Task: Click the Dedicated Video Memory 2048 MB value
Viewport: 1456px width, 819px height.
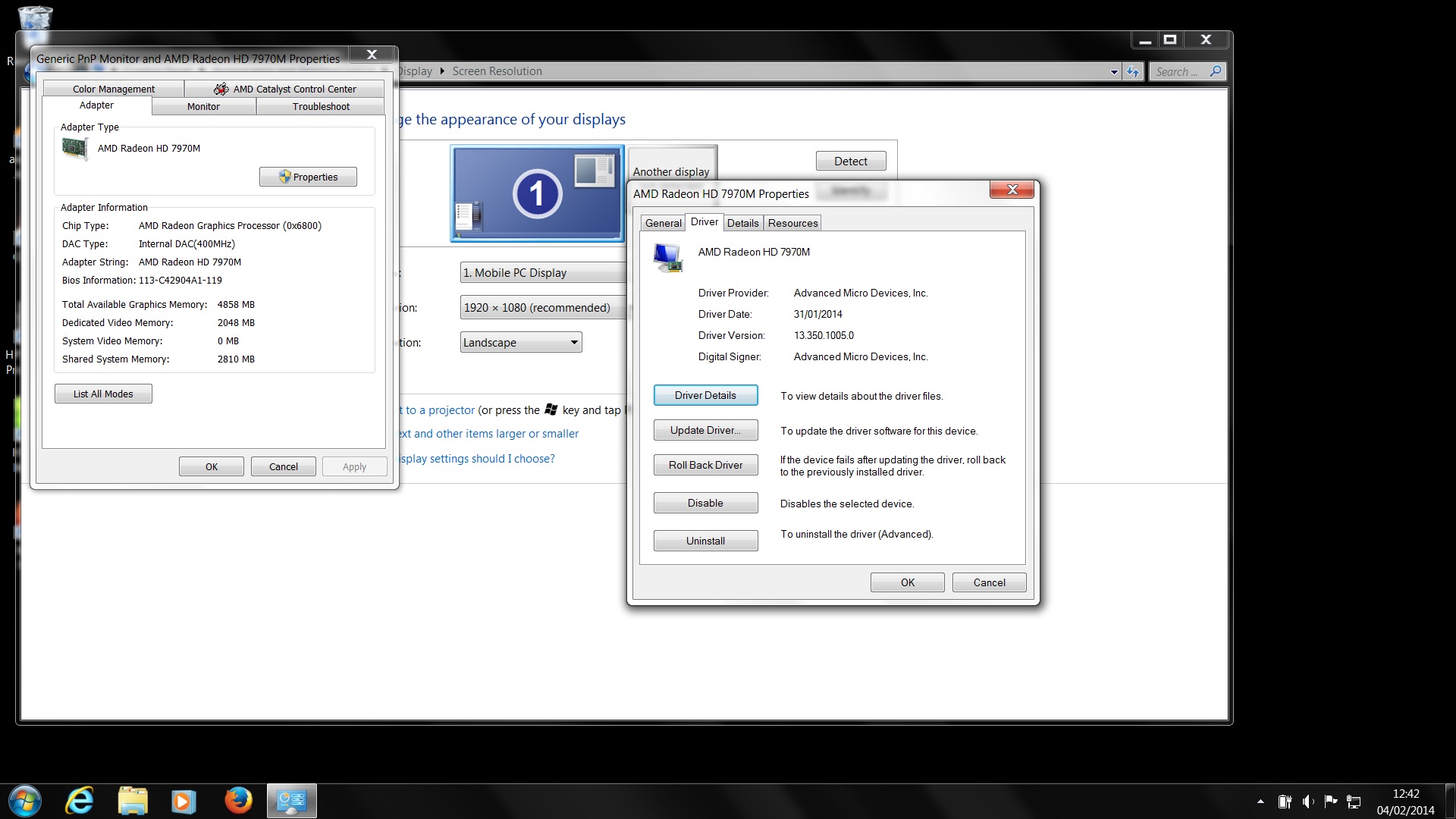Action: pos(236,323)
